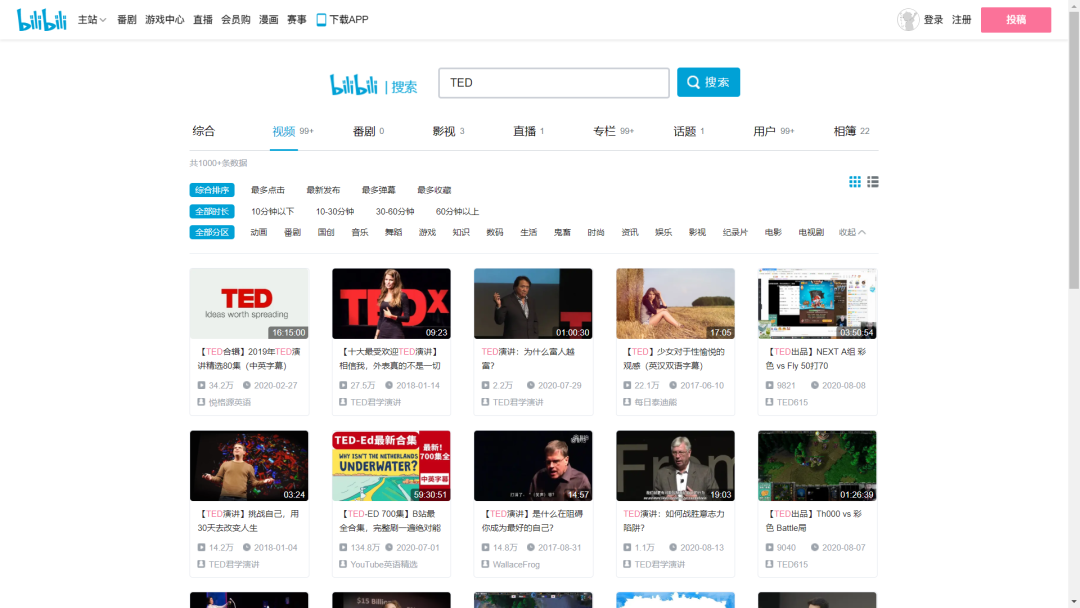Filter duration to 60分钟以上
This screenshot has width=1080, height=608.
click(457, 211)
